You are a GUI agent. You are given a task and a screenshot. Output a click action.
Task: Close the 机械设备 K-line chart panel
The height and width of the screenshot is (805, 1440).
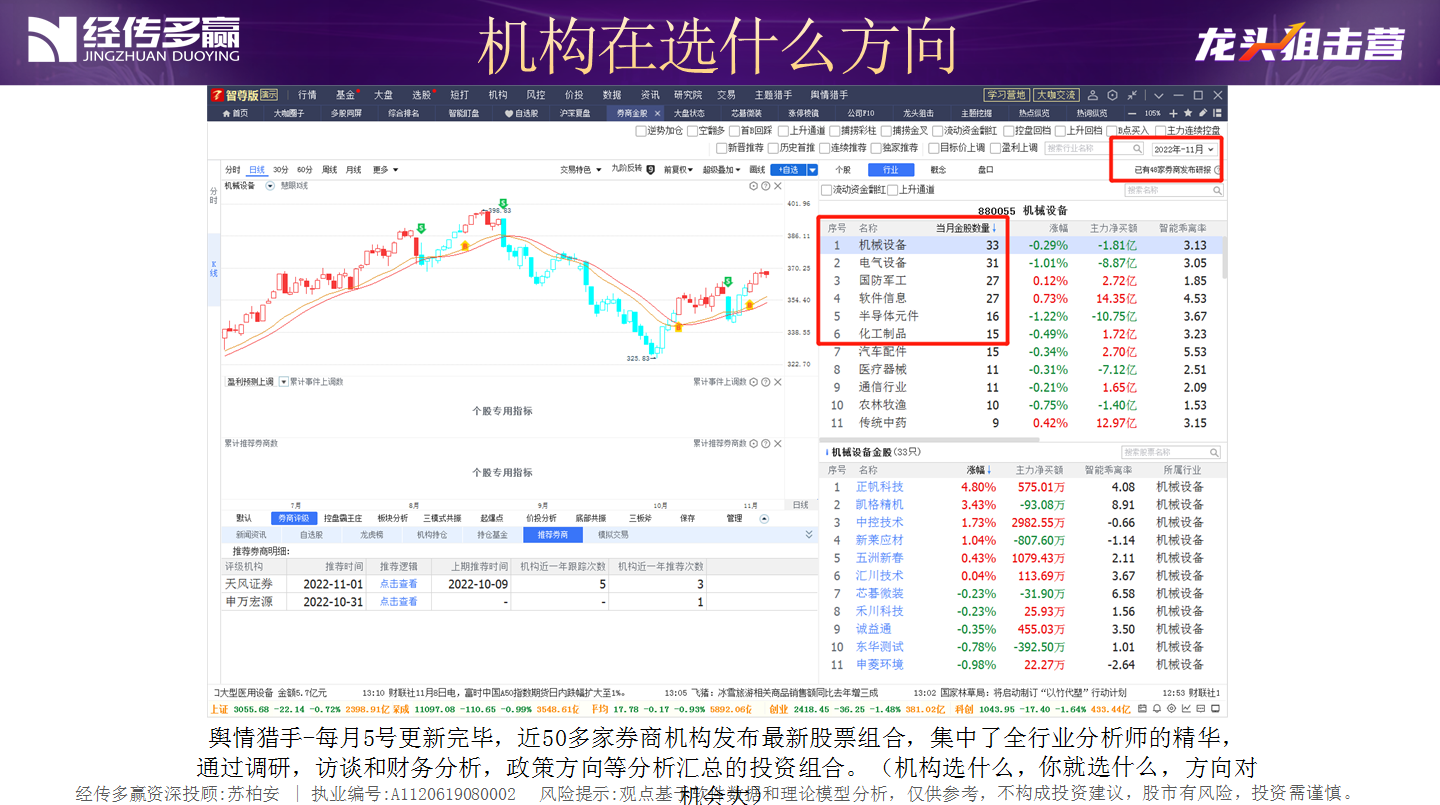[x=778, y=185]
